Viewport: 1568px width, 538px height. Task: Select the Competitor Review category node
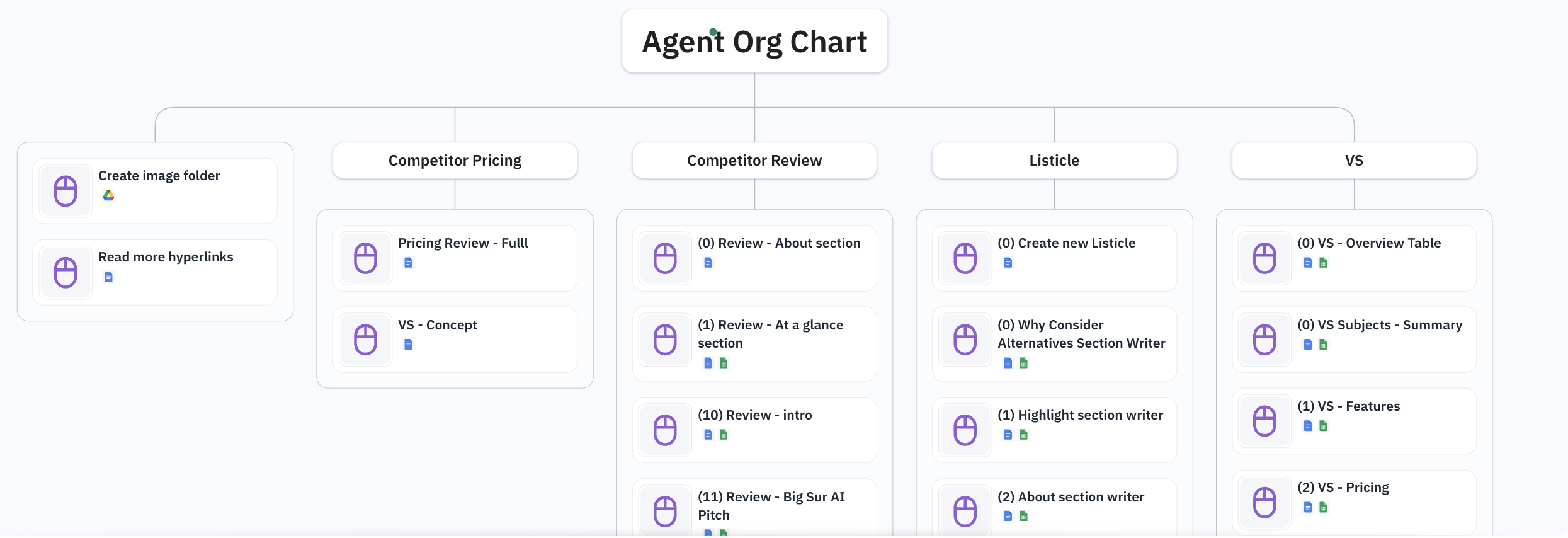coord(754,161)
